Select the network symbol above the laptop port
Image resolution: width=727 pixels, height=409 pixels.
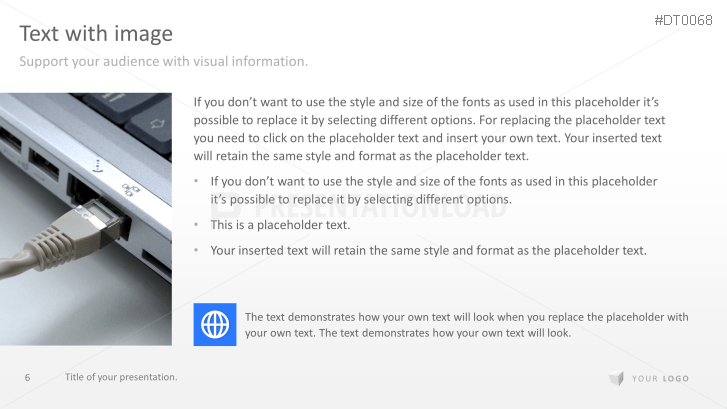tap(128, 188)
